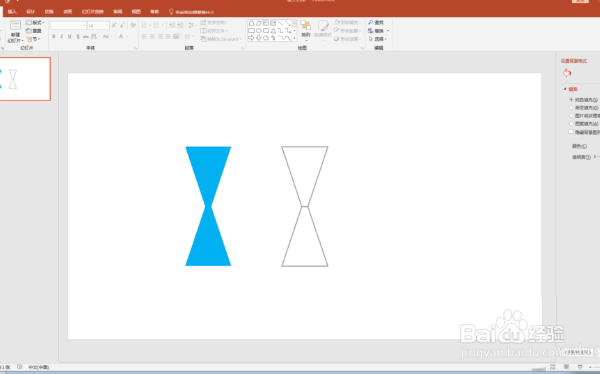
Task: Open the Design (设计) tab
Action: [x=31, y=12]
